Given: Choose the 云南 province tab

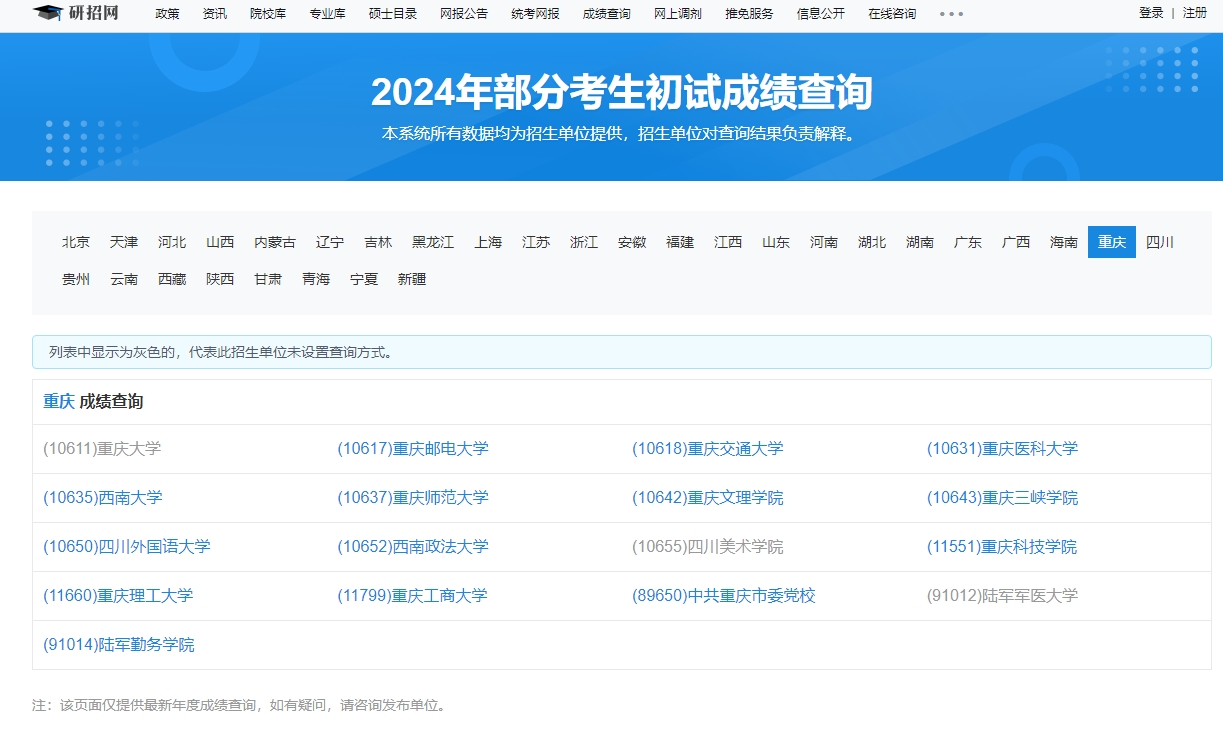Looking at the screenshot, I should [124, 279].
